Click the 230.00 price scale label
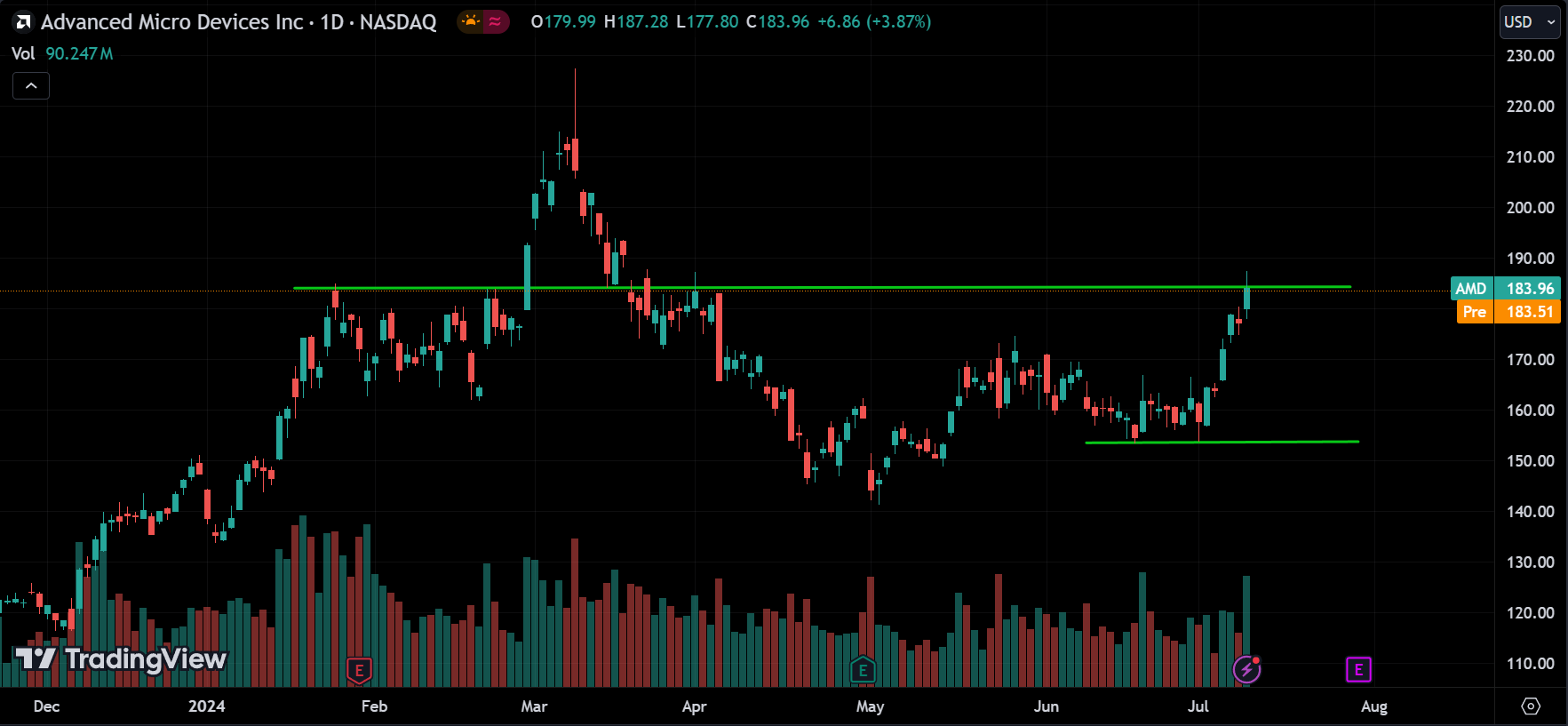 [1530, 55]
